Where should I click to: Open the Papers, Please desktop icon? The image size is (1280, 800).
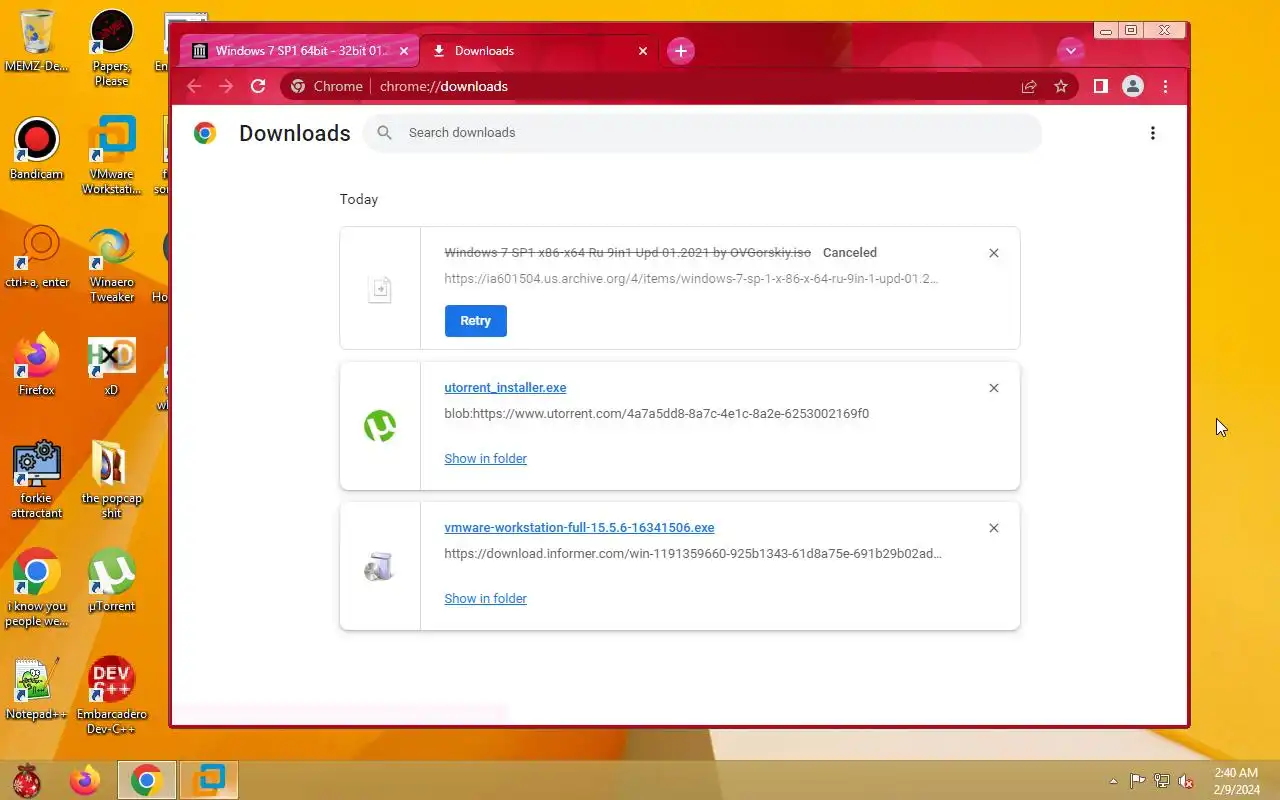point(111,48)
